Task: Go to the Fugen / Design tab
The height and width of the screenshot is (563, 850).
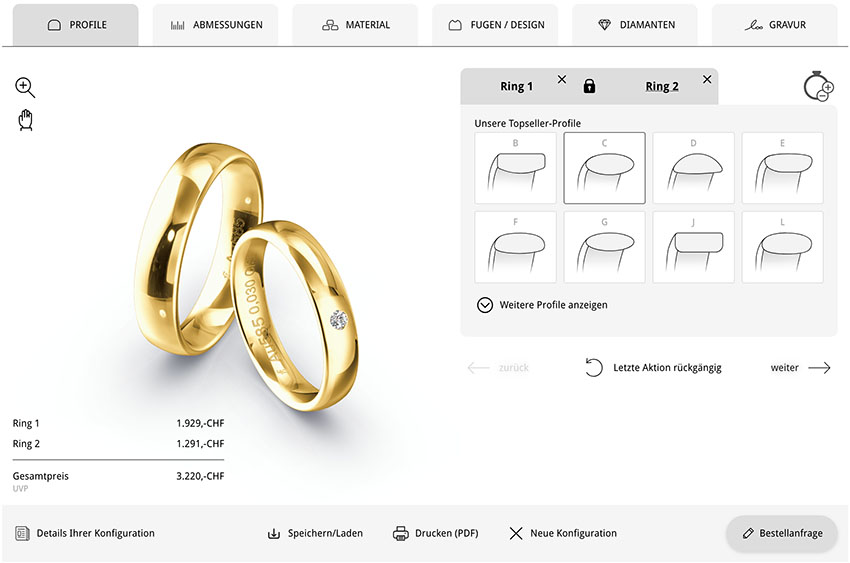Action: click(x=495, y=25)
